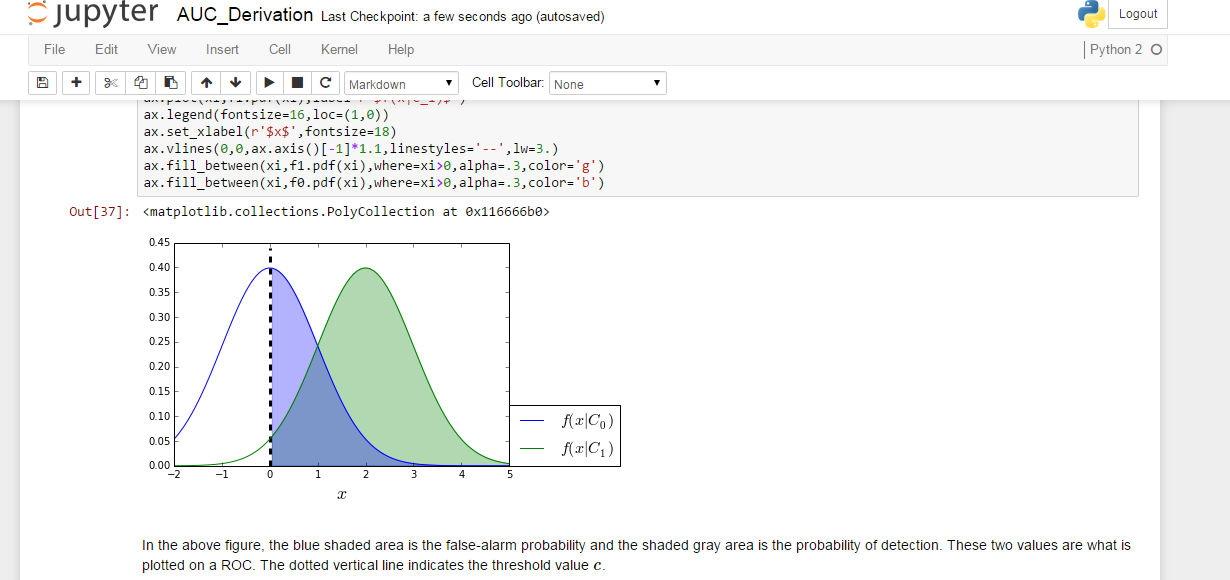Save notebook with the floppy disk icon
This screenshot has width=1230, height=580.
click(42, 83)
